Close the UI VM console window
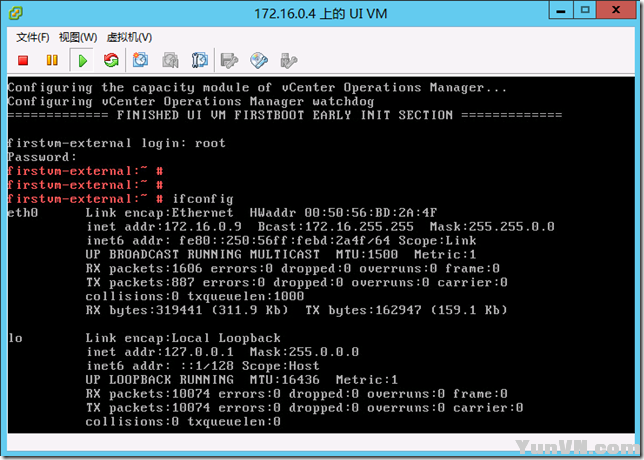The height and width of the screenshot is (460, 644). tap(616, 10)
